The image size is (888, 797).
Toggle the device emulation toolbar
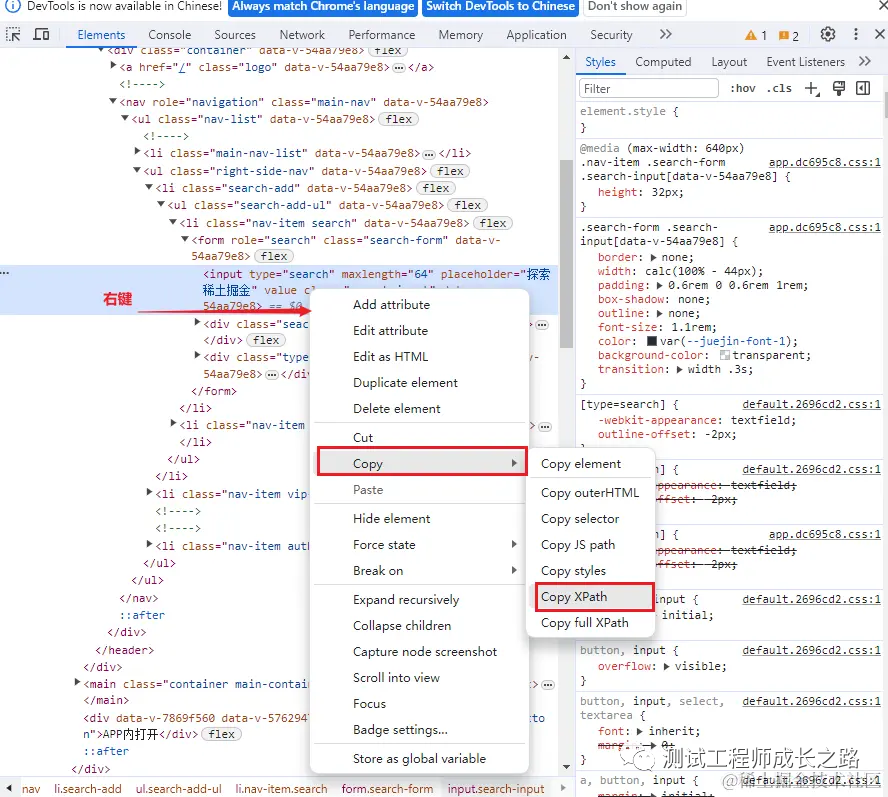coord(40,34)
